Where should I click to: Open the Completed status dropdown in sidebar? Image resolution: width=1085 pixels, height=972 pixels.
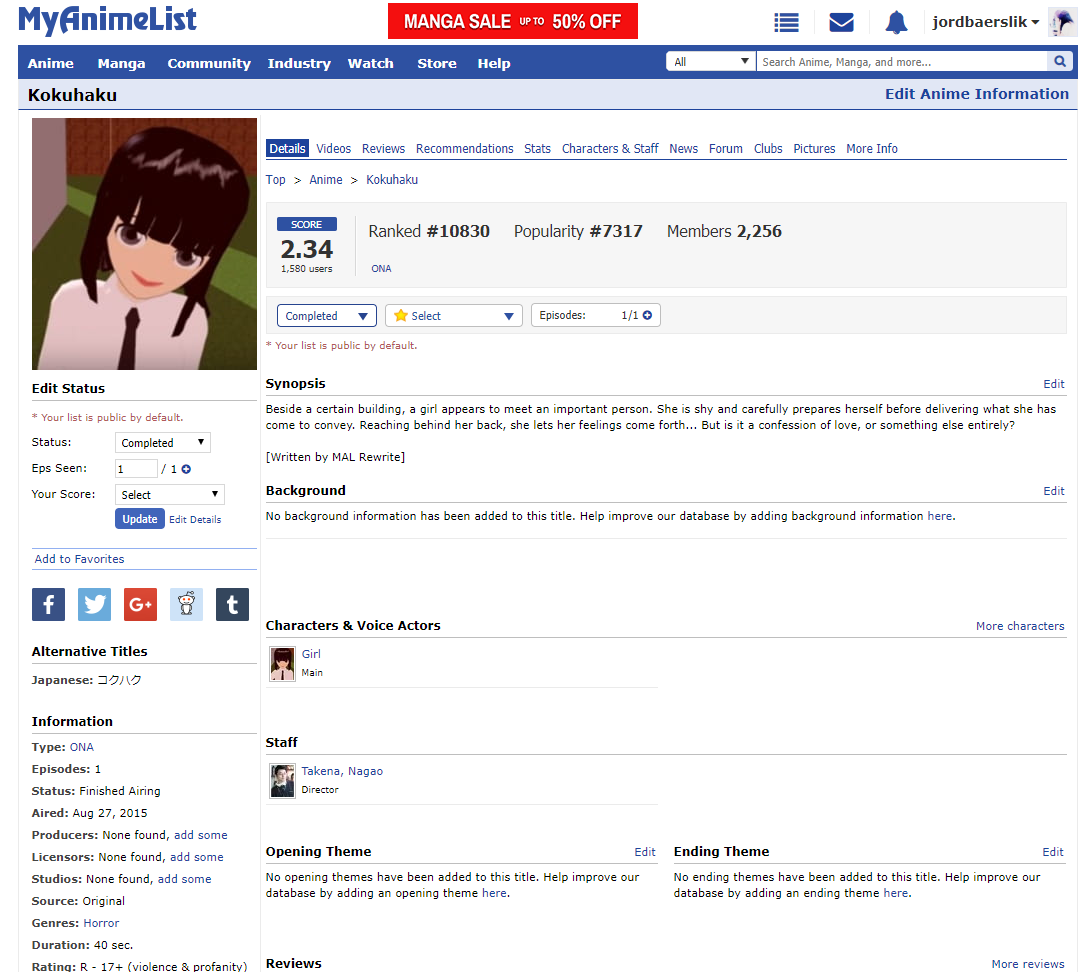click(x=163, y=443)
